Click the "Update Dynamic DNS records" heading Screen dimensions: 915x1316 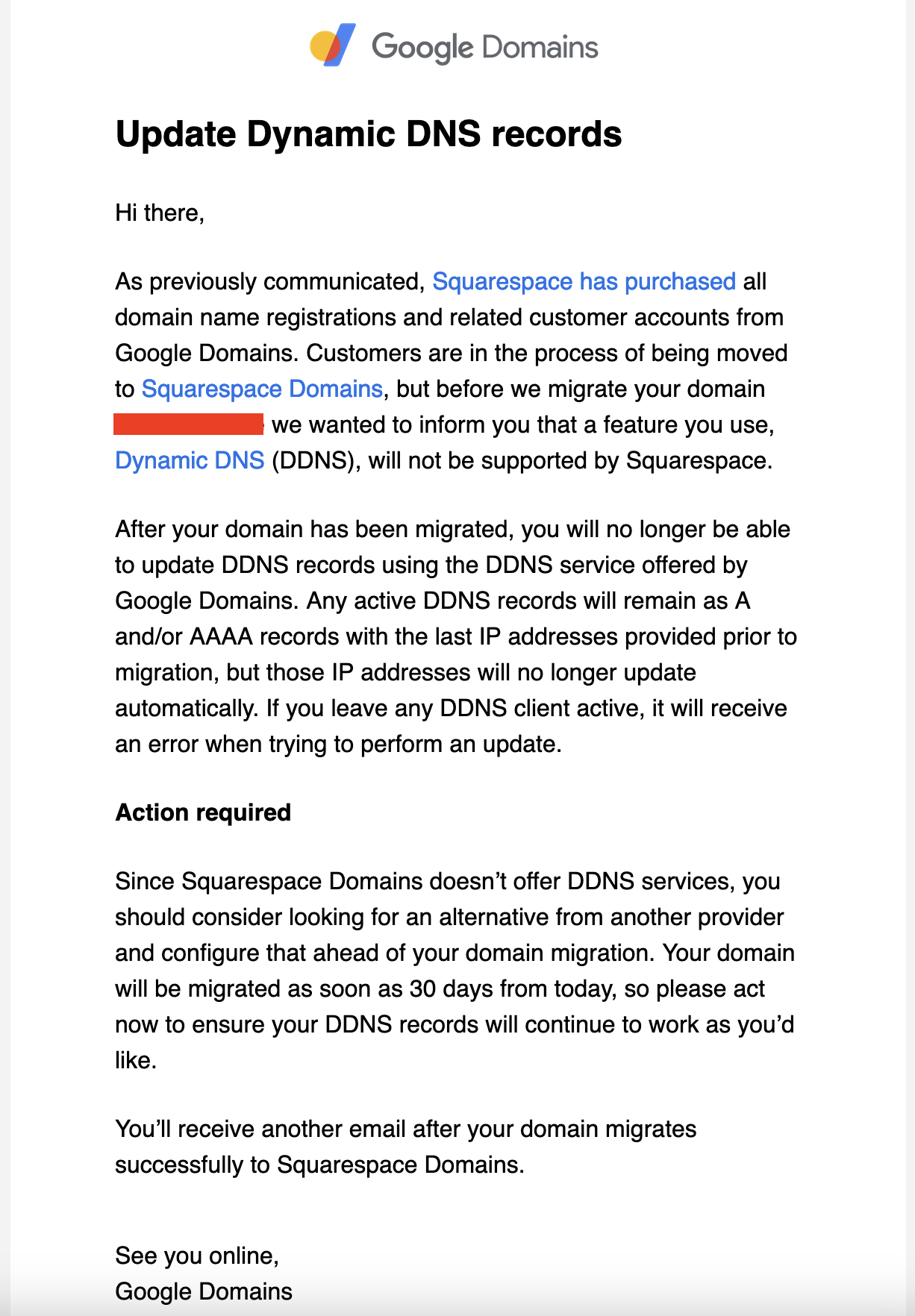369,134
